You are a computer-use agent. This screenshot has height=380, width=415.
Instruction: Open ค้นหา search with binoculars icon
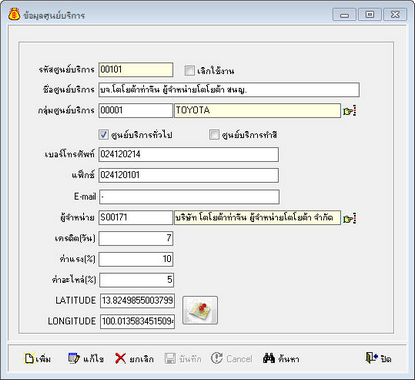coord(281,359)
